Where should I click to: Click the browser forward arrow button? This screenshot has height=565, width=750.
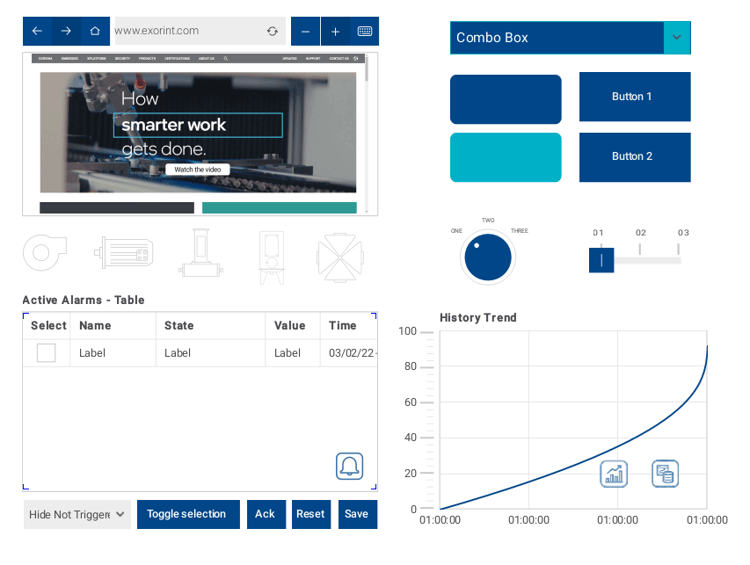point(66,31)
